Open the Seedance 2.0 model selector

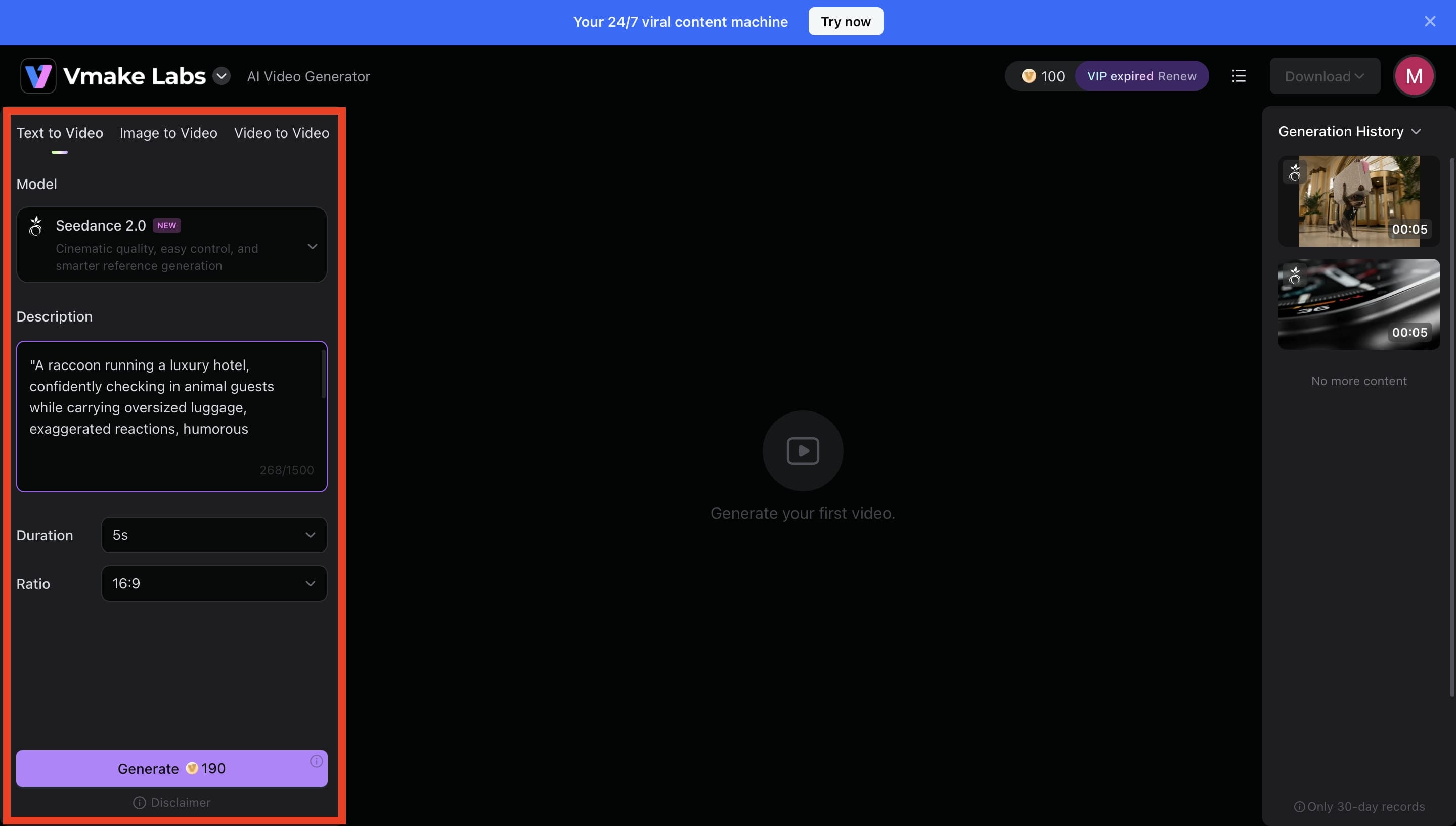click(172, 245)
